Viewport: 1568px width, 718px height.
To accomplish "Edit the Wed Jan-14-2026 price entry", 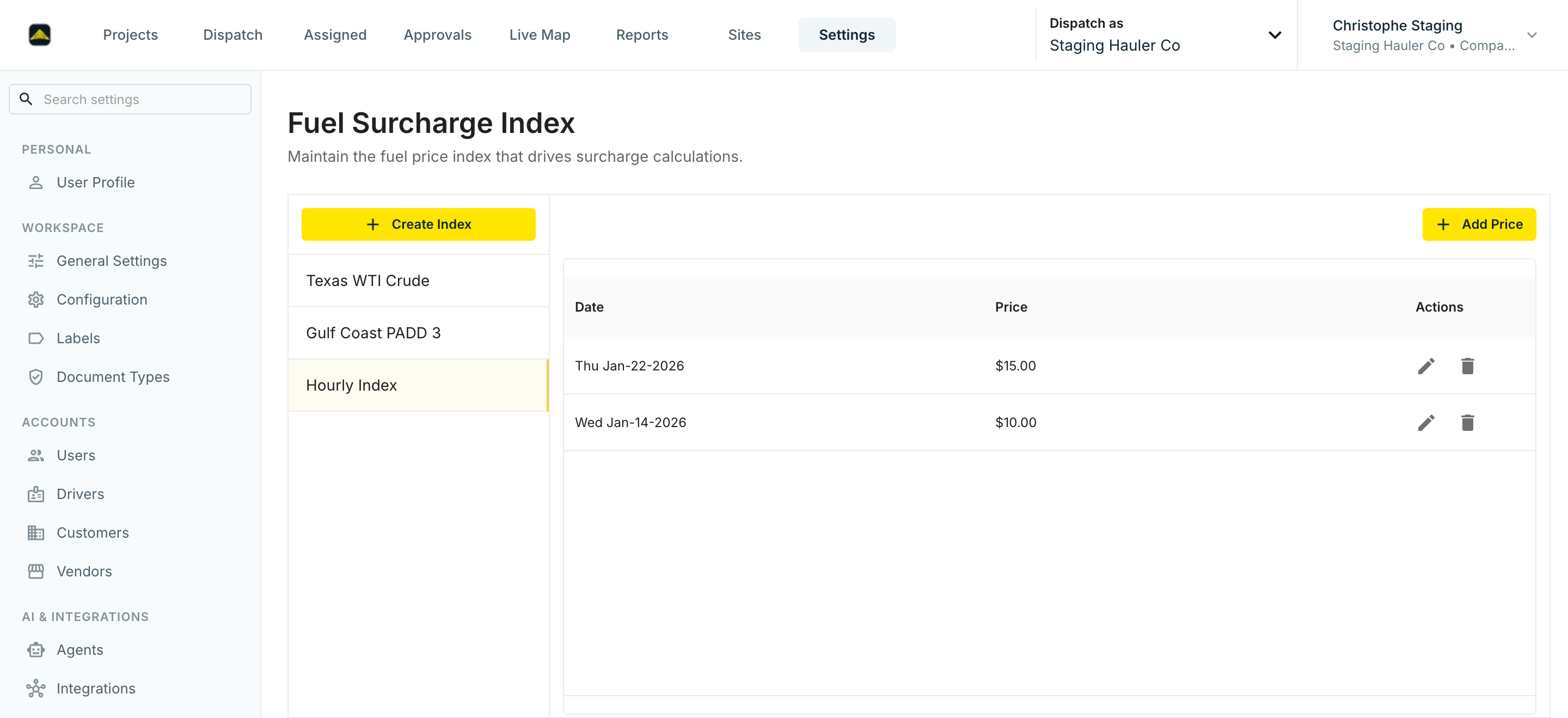I will coord(1426,423).
